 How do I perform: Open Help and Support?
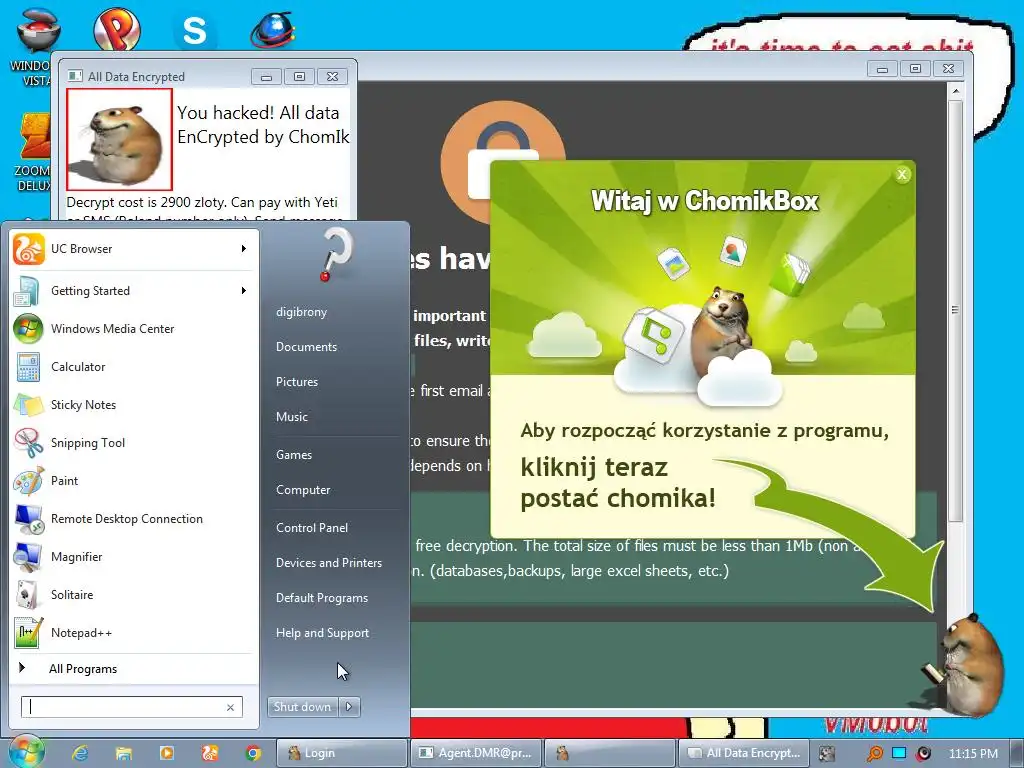322,633
